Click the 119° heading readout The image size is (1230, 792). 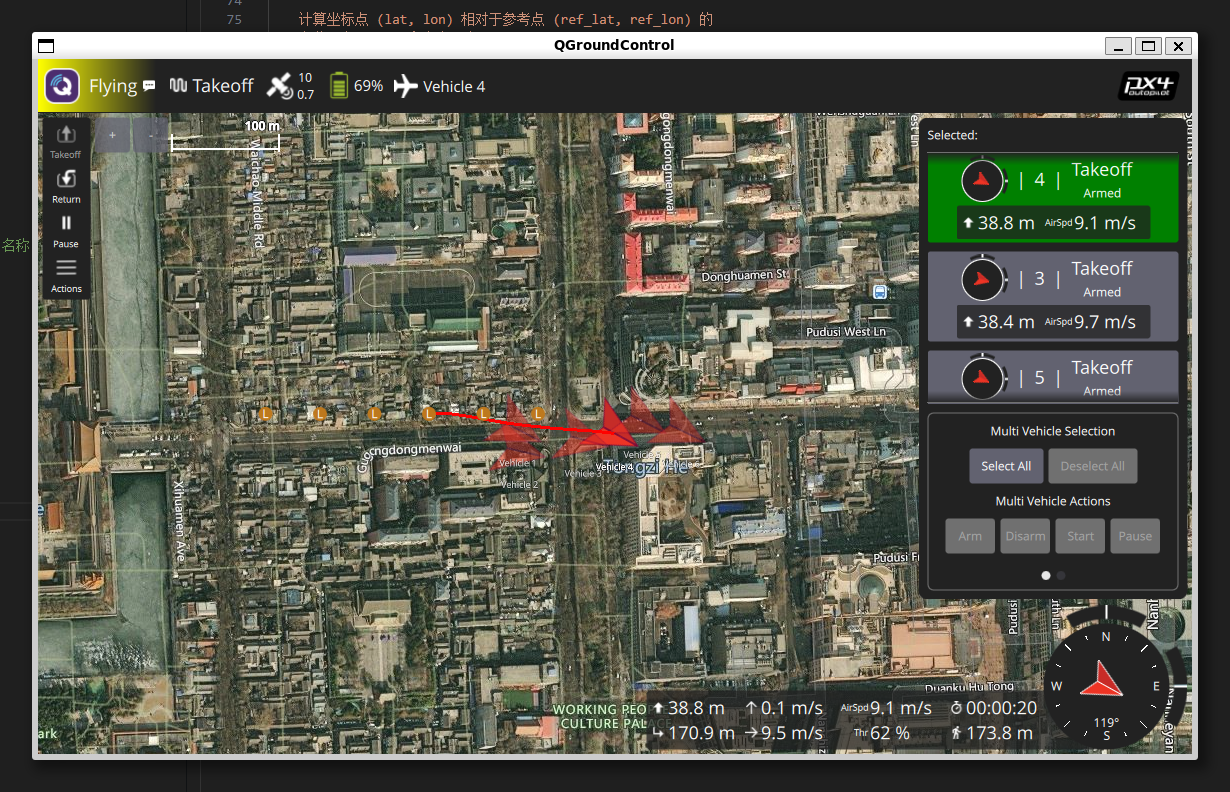coord(1106,723)
